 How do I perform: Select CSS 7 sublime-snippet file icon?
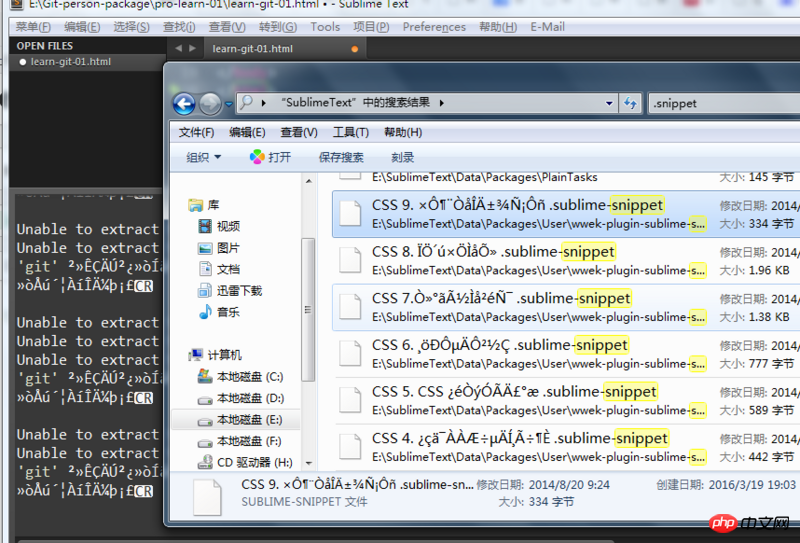[x=351, y=307]
